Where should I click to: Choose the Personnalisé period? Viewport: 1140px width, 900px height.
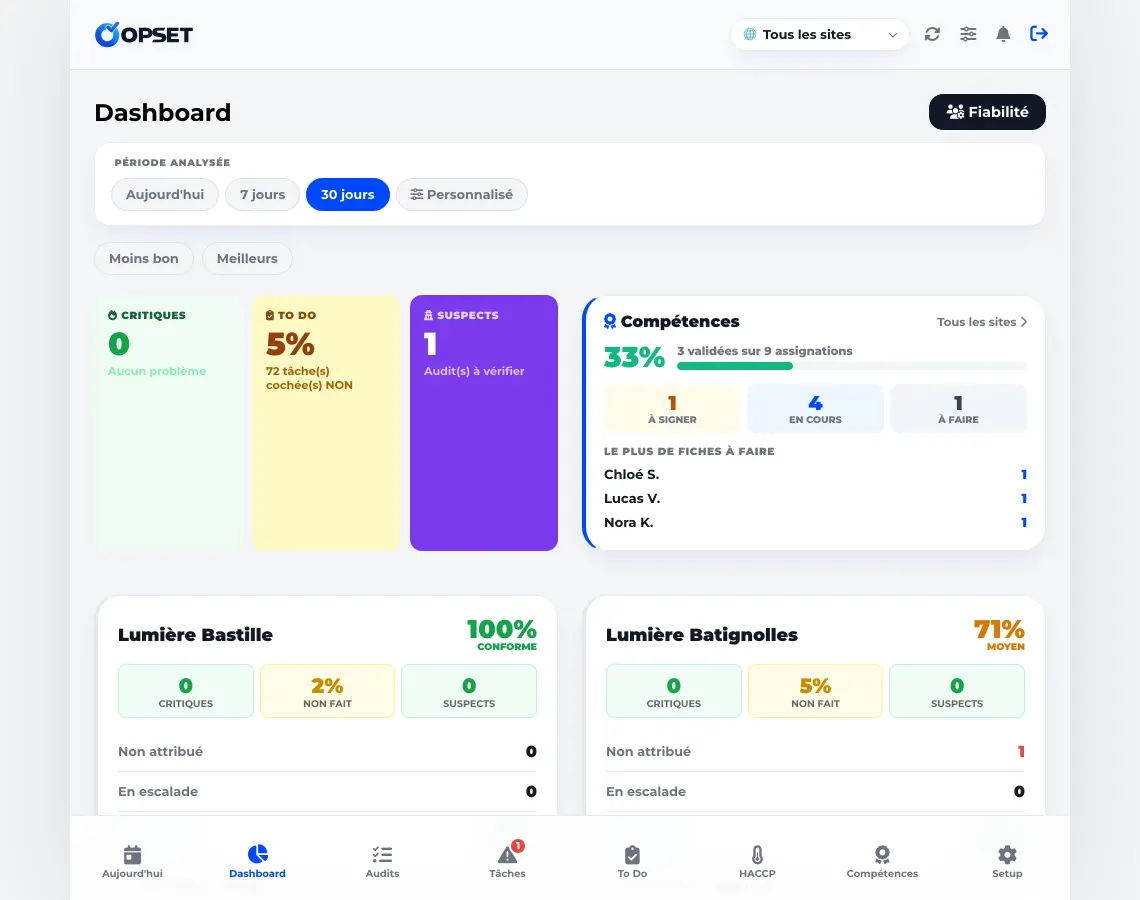(x=462, y=195)
